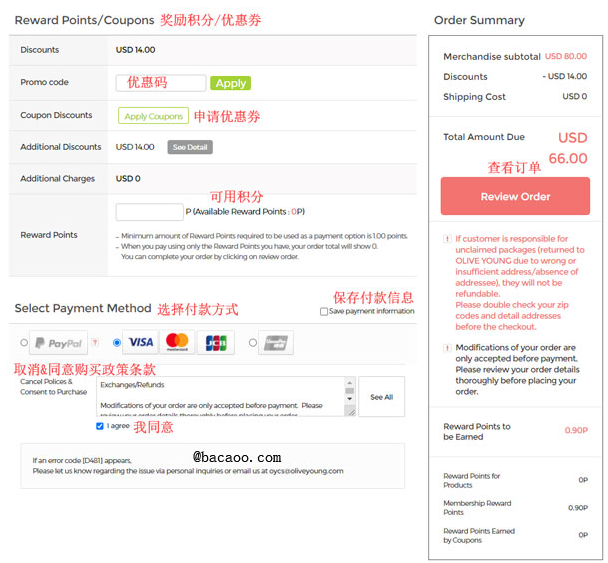Uncheck the I agree checkbox
The image size is (608, 563).
point(100,427)
